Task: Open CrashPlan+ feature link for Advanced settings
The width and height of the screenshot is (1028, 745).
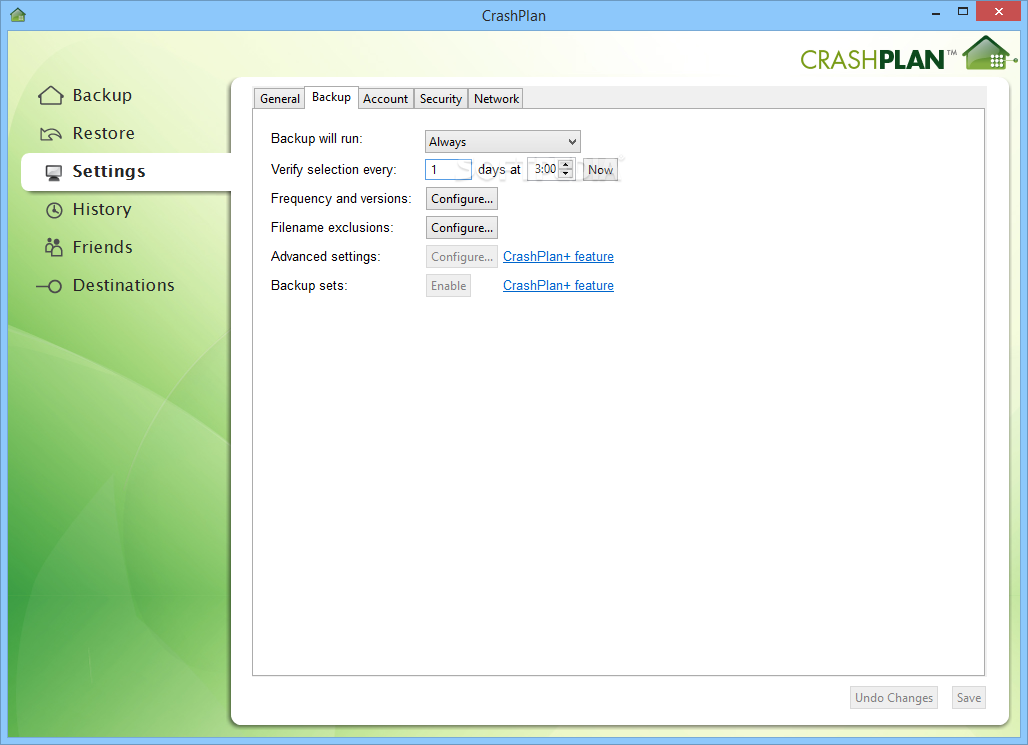Action: 558,256
